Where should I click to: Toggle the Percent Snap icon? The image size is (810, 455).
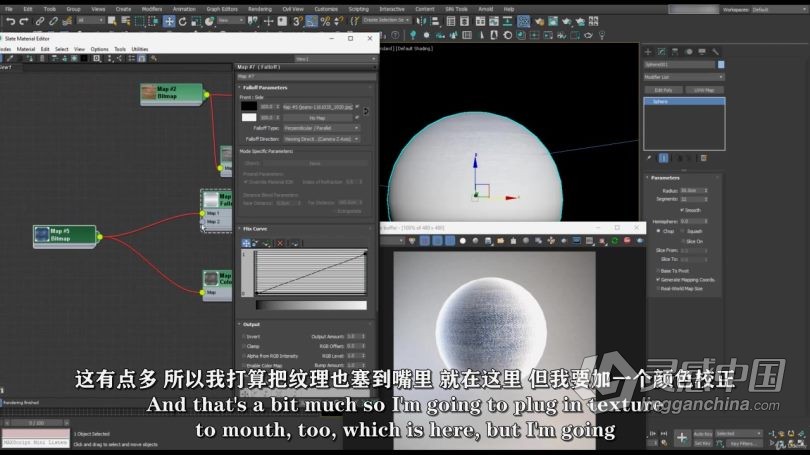click(x=325, y=21)
